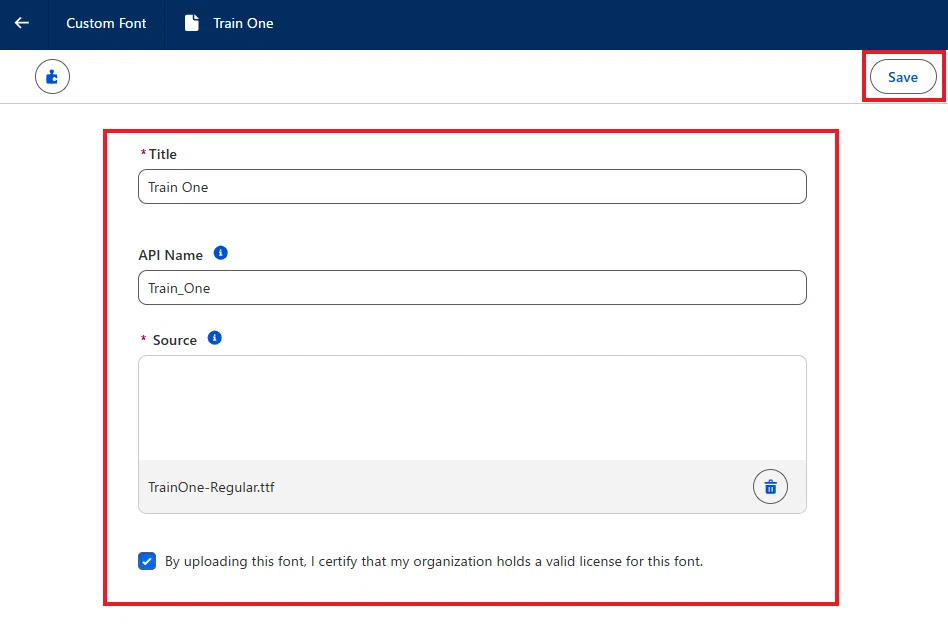Delete the TrainOne-Regular.ttf file with trash icon

point(770,487)
